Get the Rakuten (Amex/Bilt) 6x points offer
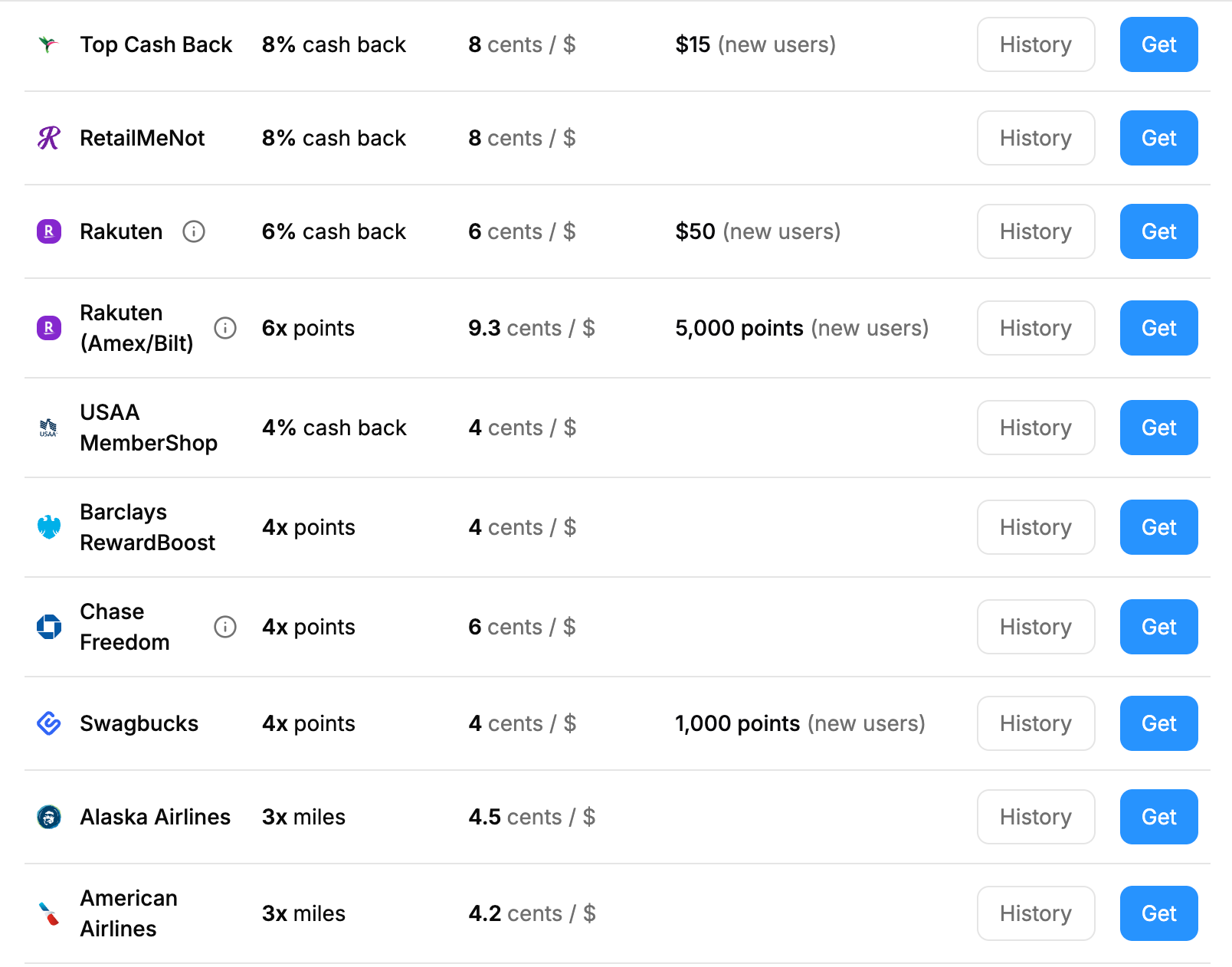Viewport: 1232px width, 967px height. 1158,328
